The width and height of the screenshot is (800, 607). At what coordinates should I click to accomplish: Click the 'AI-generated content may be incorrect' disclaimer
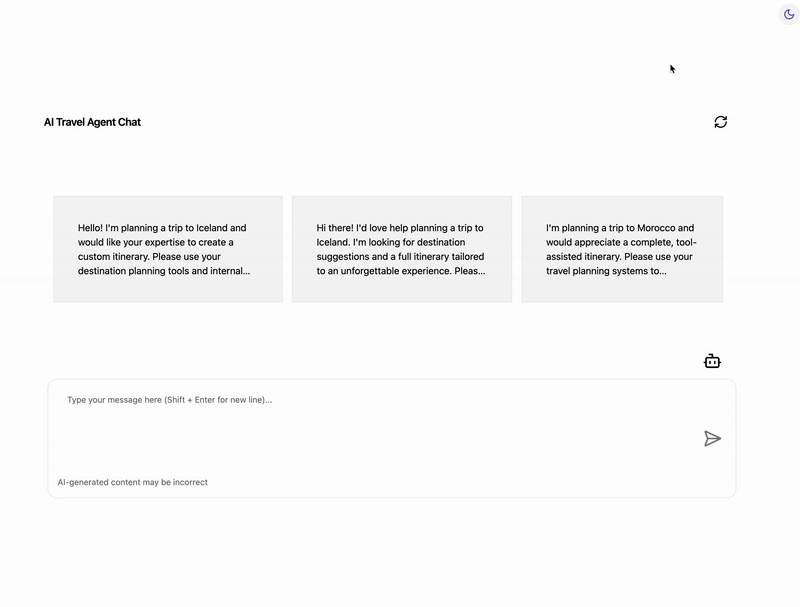133,482
